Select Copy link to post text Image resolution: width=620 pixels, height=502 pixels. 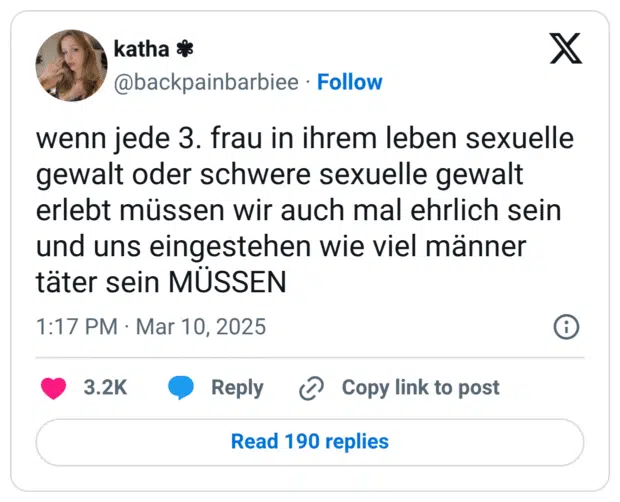click(x=420, y=388)
